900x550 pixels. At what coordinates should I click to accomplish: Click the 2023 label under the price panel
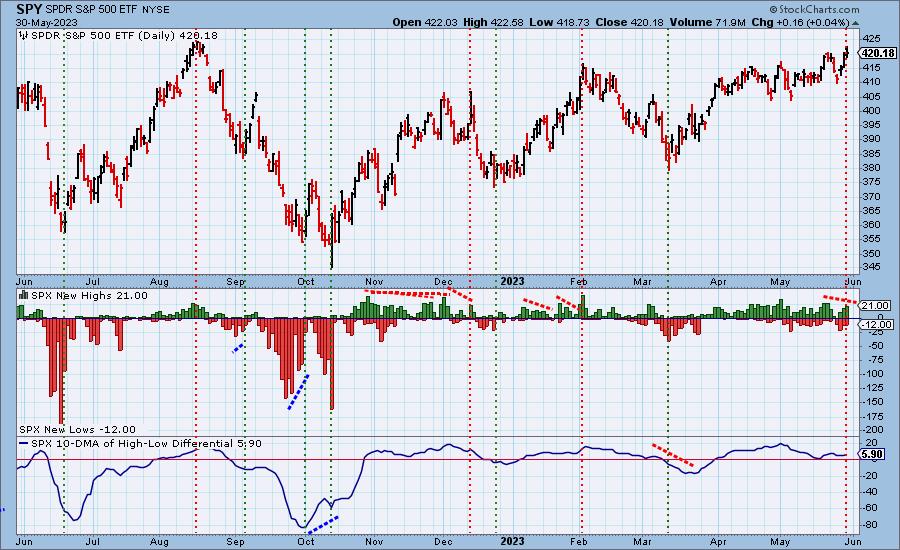(x=513, y=281)
